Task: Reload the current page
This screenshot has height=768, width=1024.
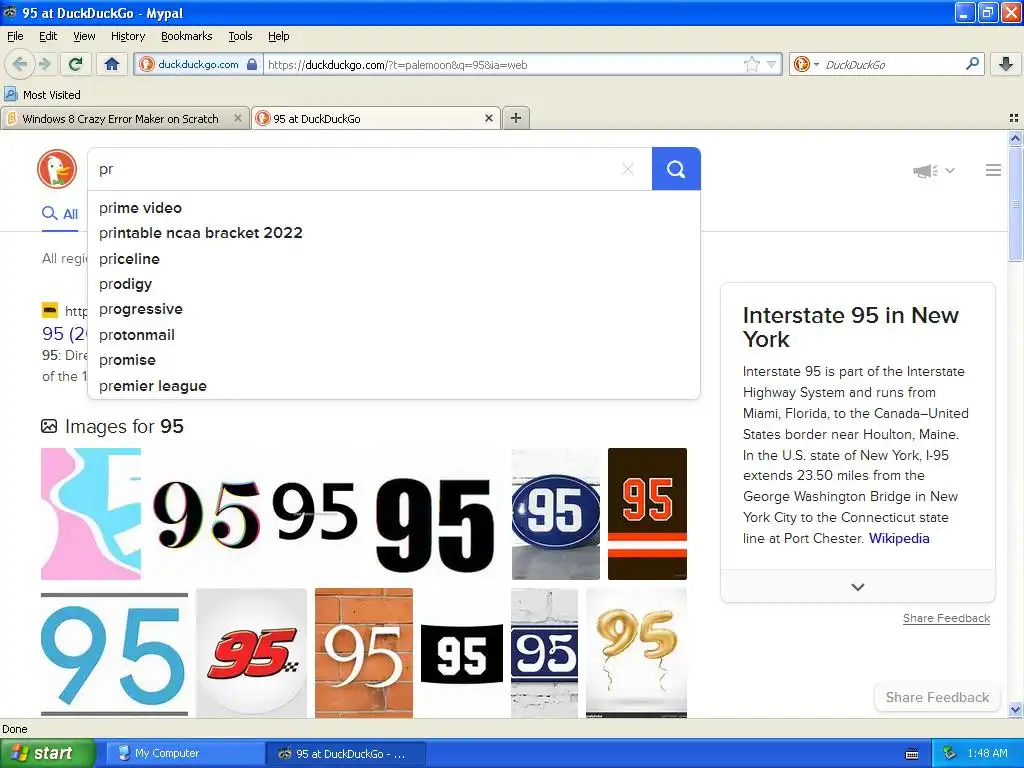Action: pos(76,64)
